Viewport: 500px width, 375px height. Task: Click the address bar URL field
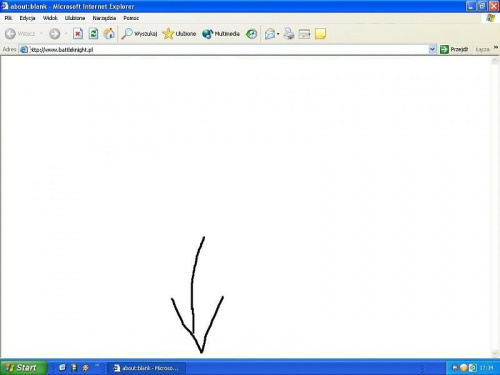click(223, 49)
